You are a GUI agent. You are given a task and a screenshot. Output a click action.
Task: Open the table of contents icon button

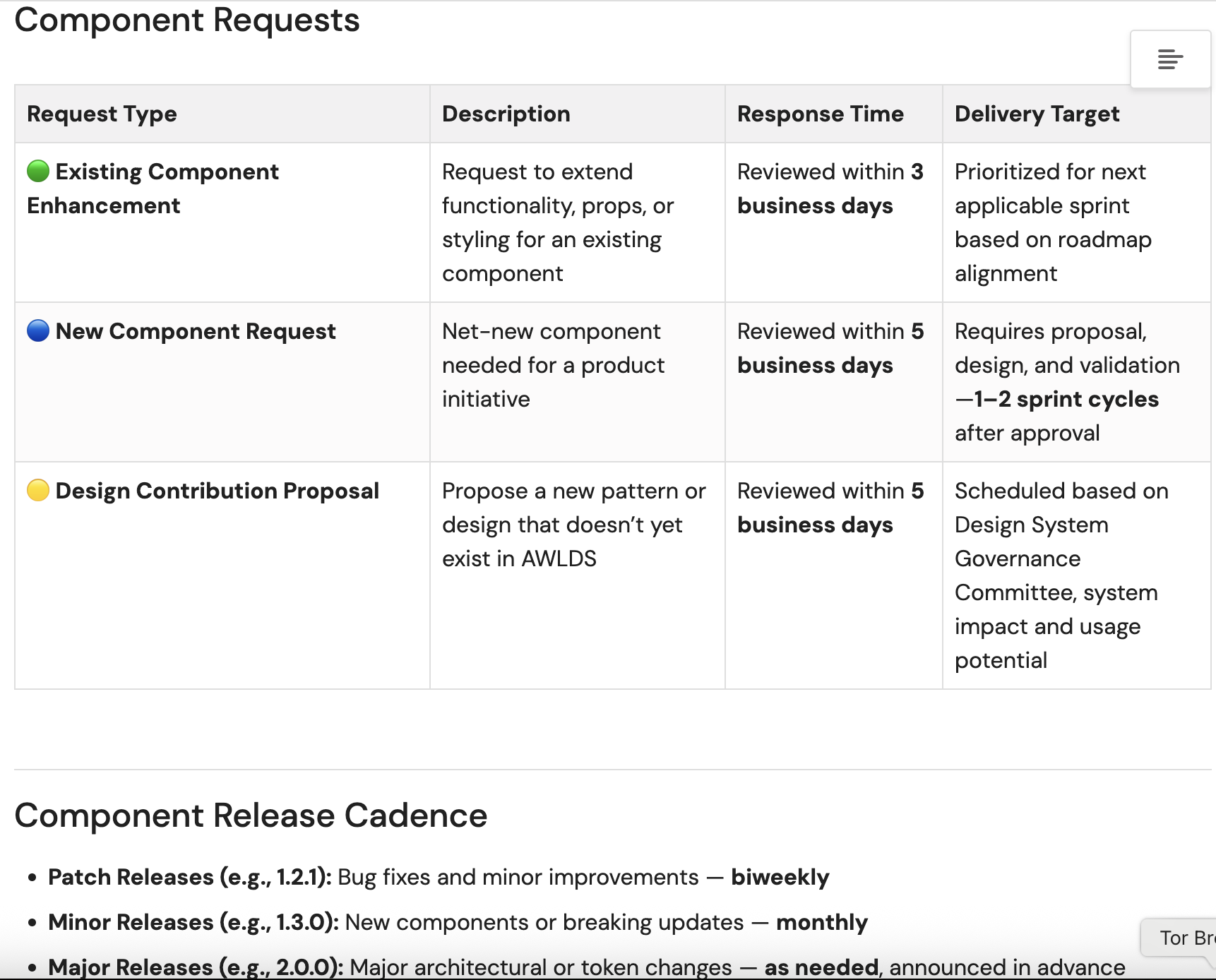click(x=1169, y=59)
